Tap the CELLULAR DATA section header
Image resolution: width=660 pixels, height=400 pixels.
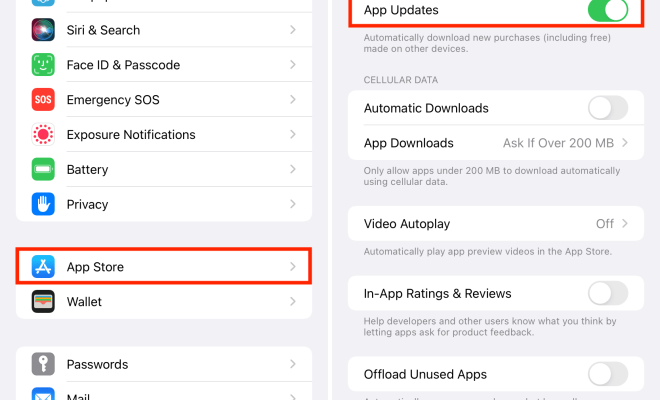point(401,80)
